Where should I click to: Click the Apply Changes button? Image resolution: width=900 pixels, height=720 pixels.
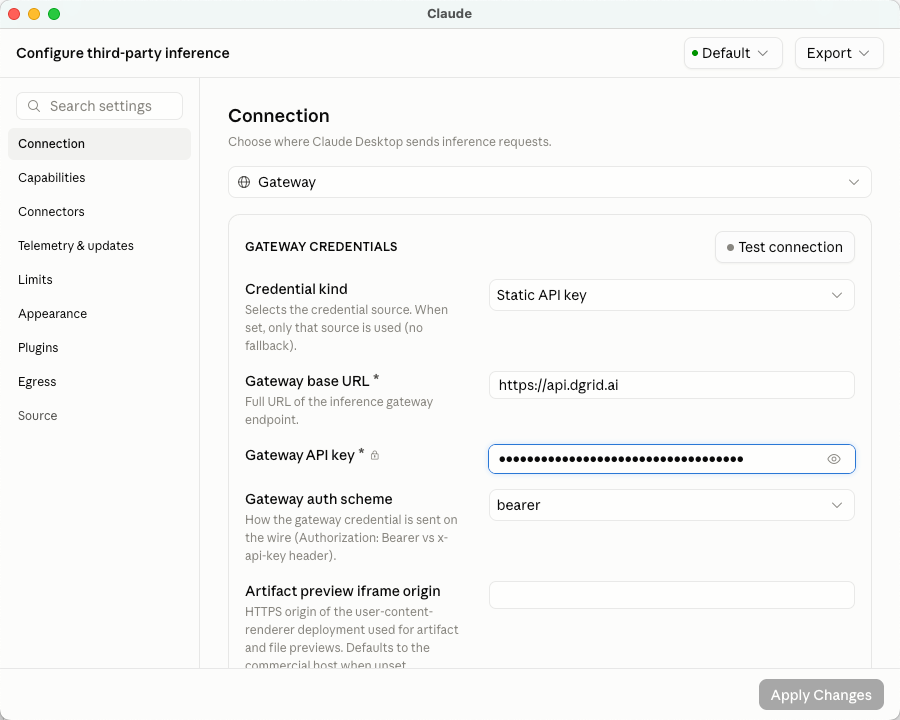click(821, 695)
